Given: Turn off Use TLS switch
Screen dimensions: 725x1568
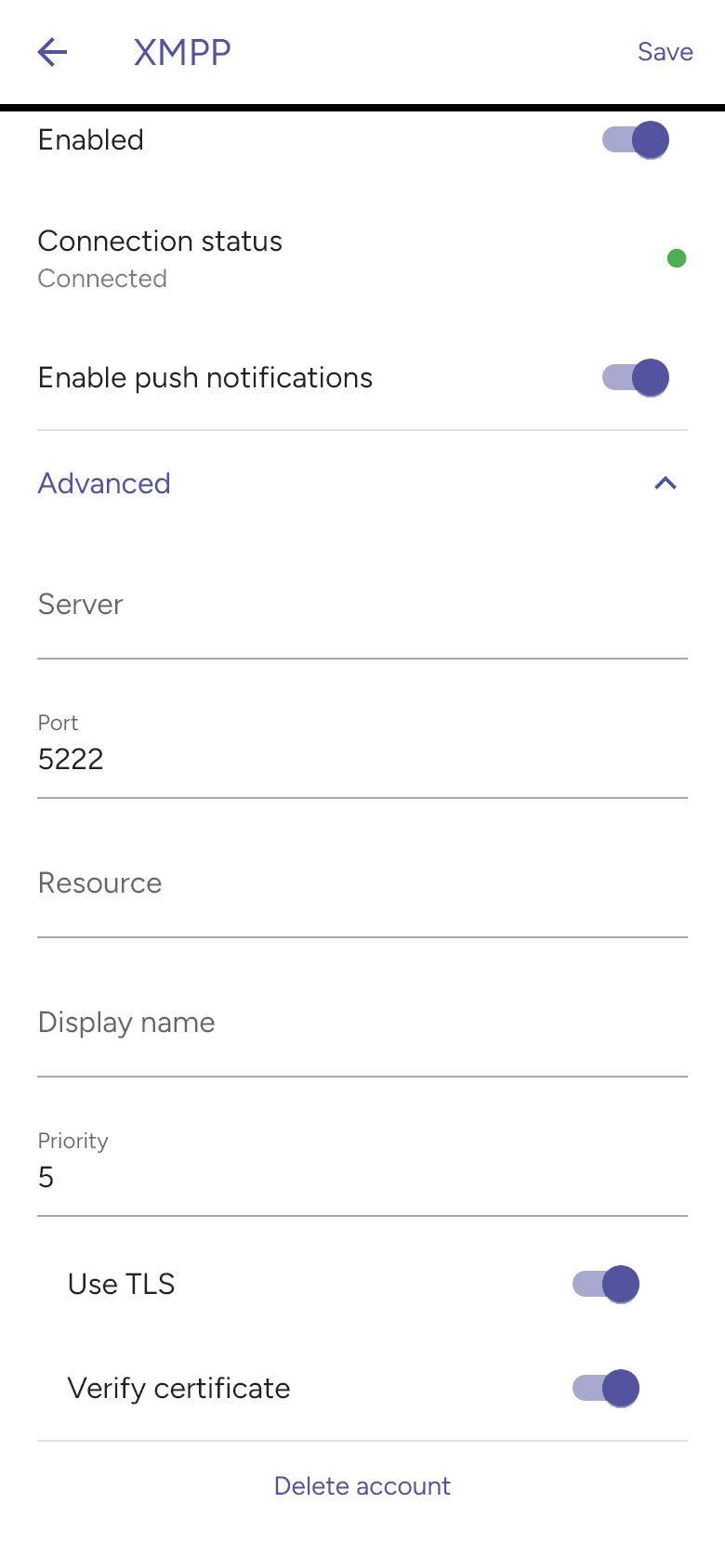Looking at the screenshot, I should tap(606, 1285).
